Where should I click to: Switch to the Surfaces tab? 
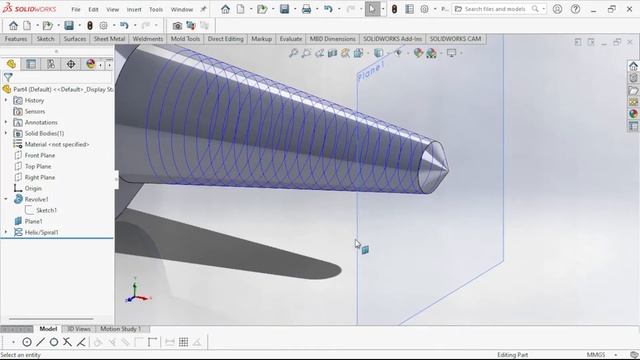point(75,39)
